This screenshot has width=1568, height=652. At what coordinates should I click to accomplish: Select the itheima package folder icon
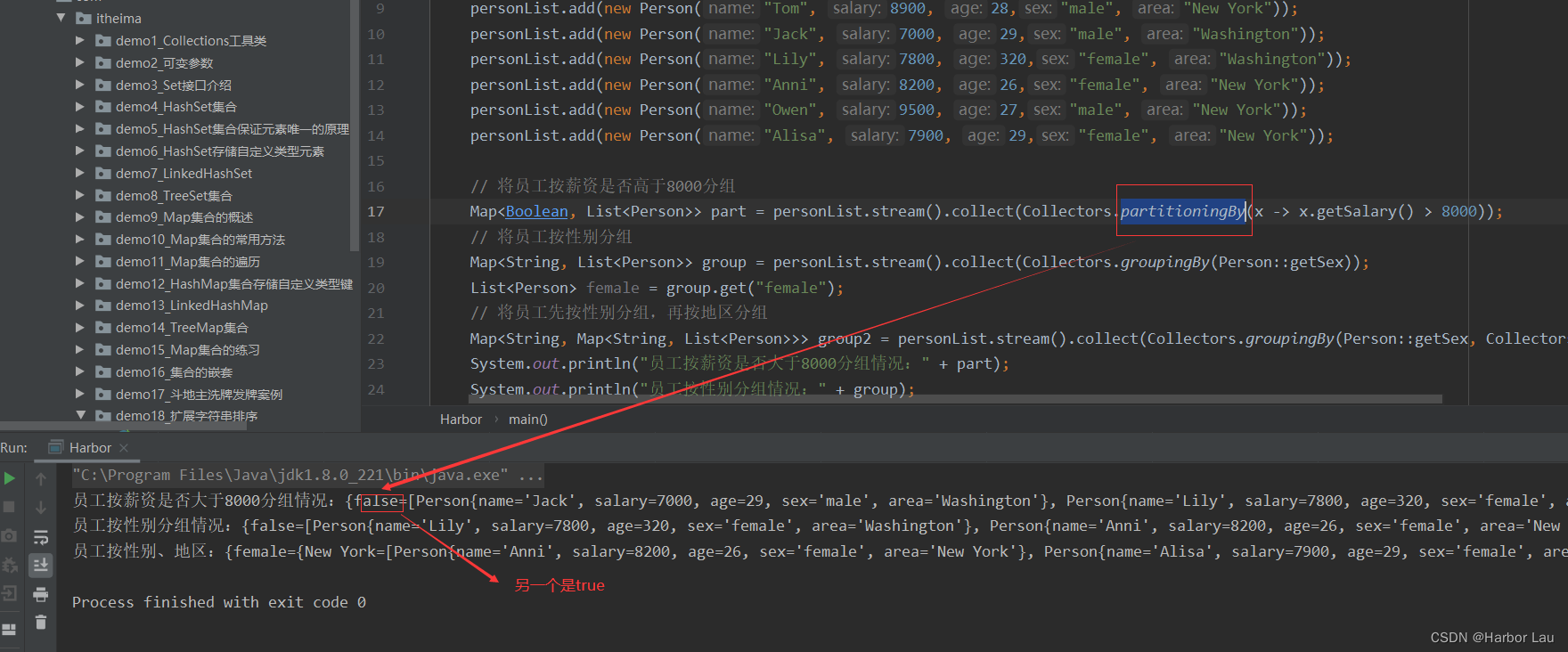[84, 18]
